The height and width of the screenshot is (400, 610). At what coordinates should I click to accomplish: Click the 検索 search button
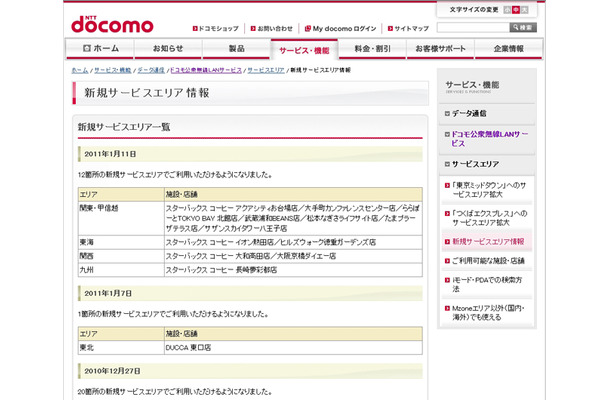[523, 27]
